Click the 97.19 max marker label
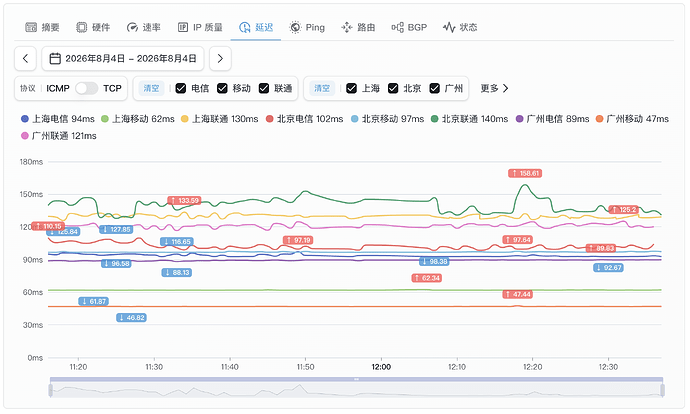The height and width of the screenshot is (414, 690). point(298,240)
